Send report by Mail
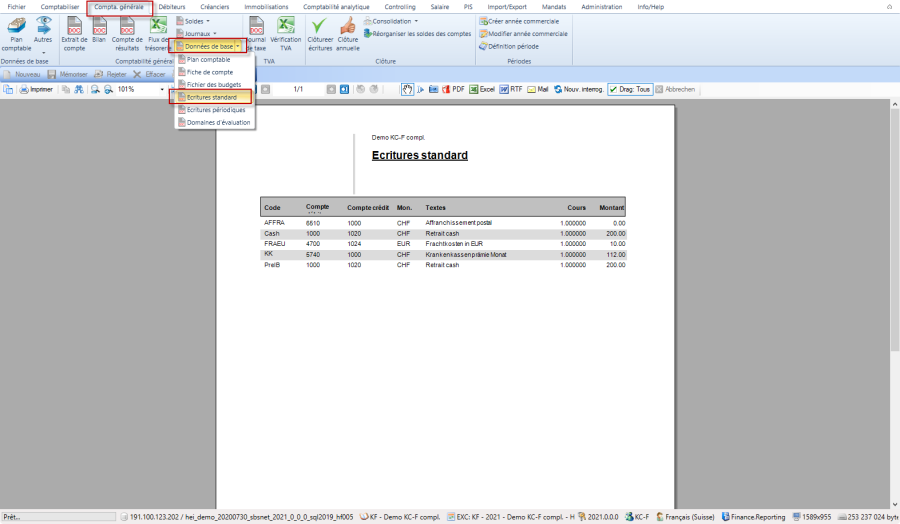This screenshot has height=524, width=900. 538,90
